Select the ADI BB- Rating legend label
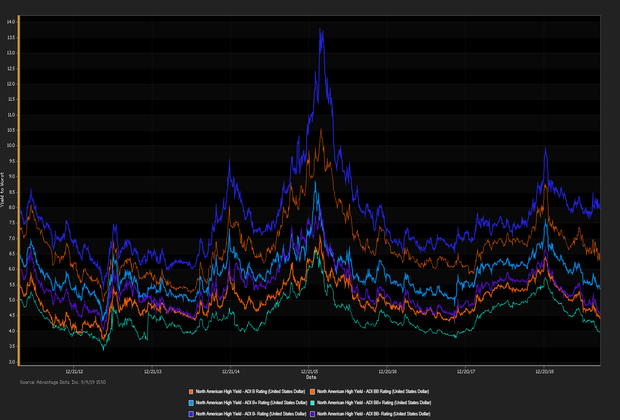The image size is (620, 420). [374, 414]
